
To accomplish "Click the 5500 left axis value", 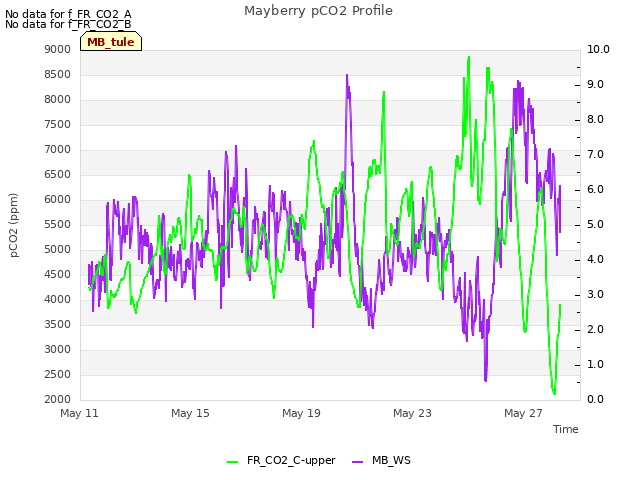I will [x=58, y=224].
